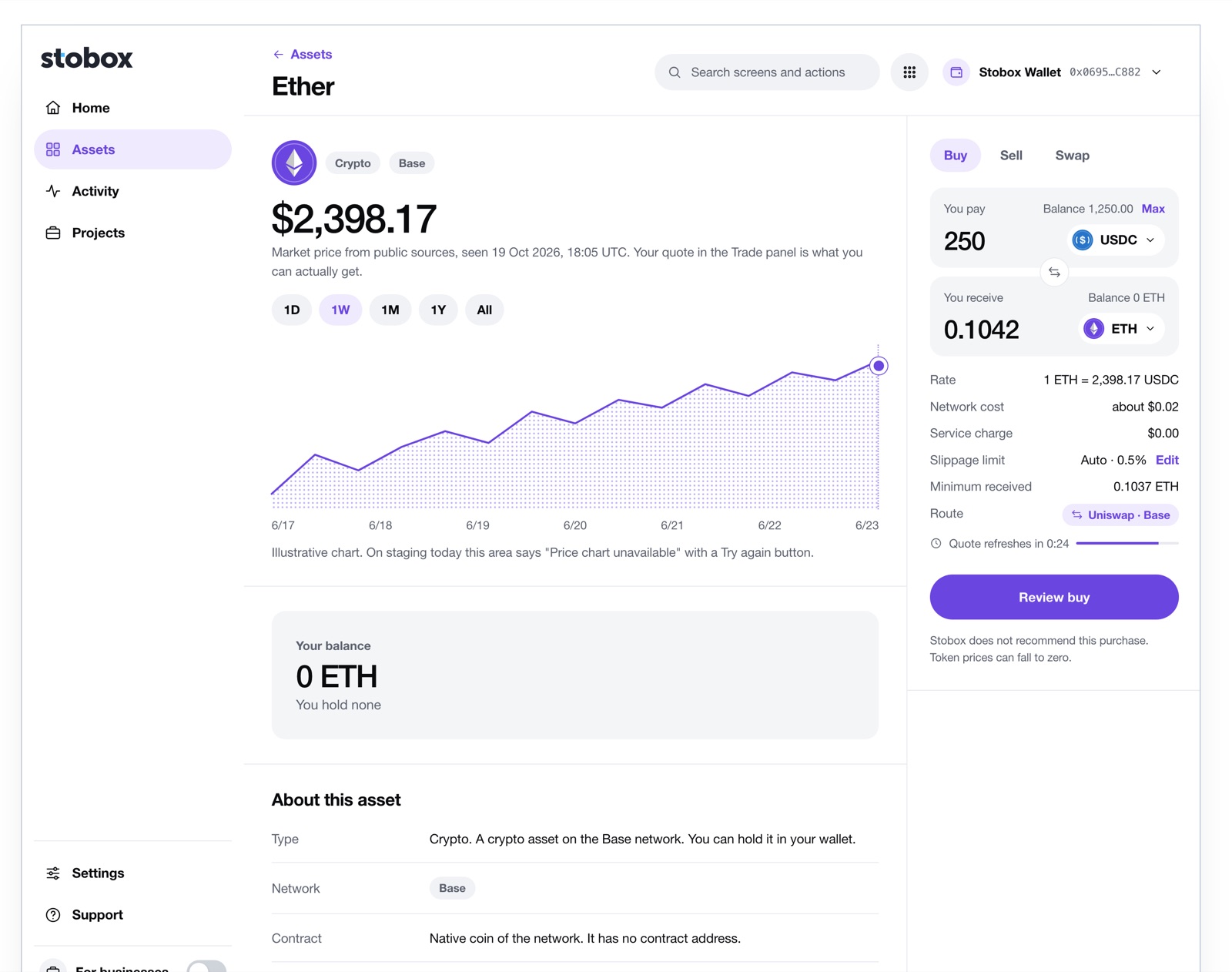Screen dimensions: 1232x972
Task: Open the apps grid icon
Action: [909, 72]
